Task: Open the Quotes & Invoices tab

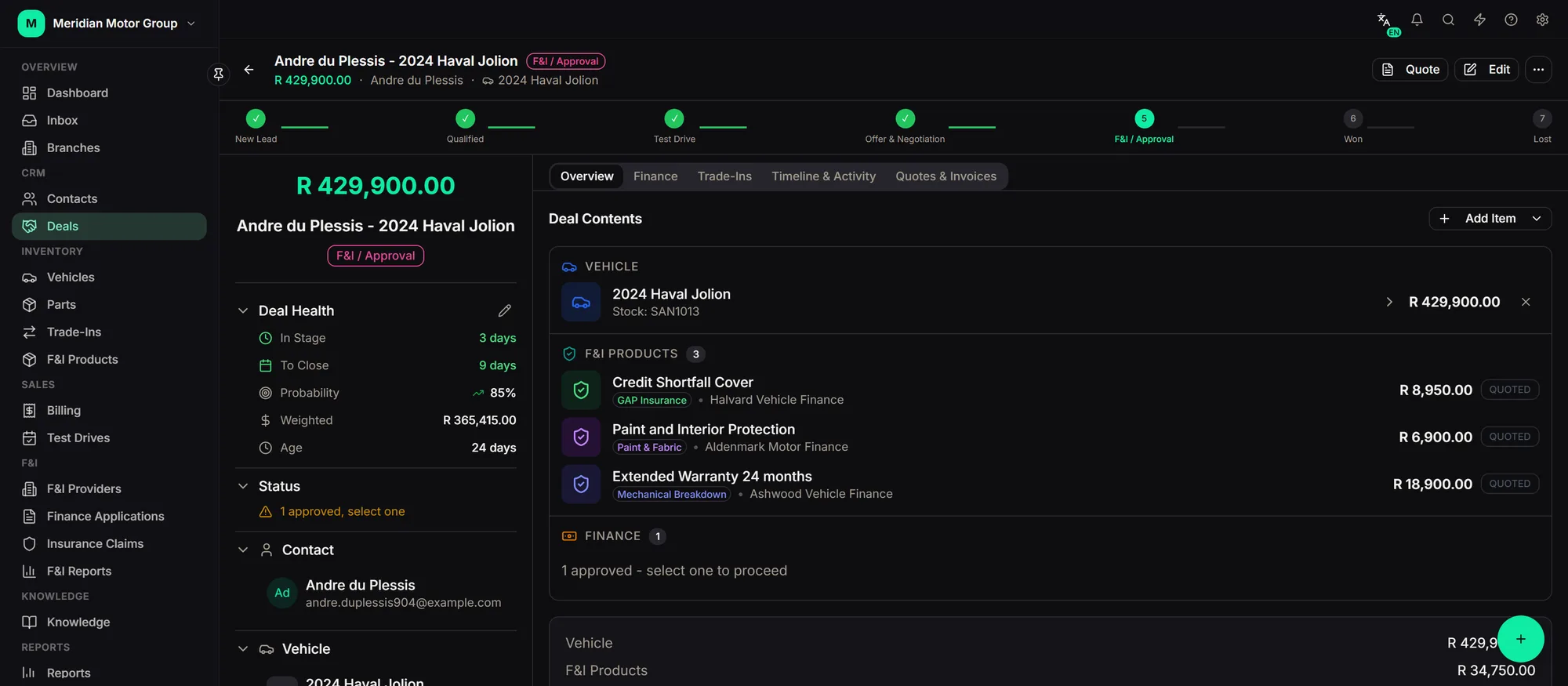Action: [x=946, y=176]
